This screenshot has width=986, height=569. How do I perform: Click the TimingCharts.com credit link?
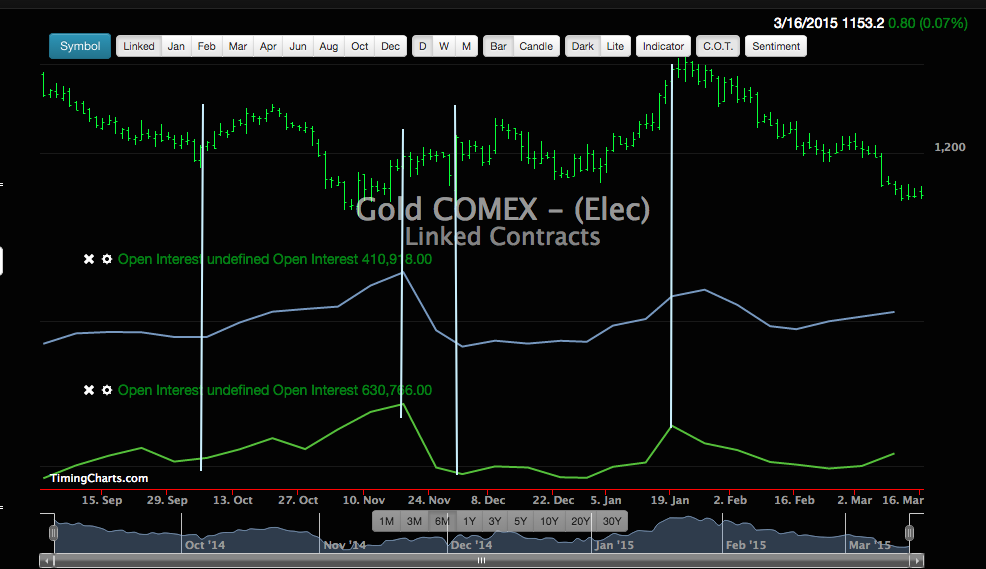click(99, 478)
